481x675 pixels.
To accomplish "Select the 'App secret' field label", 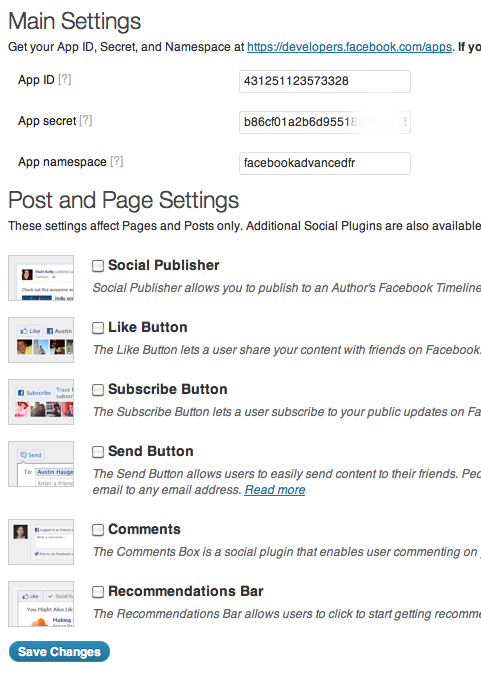I will (47, 121).
